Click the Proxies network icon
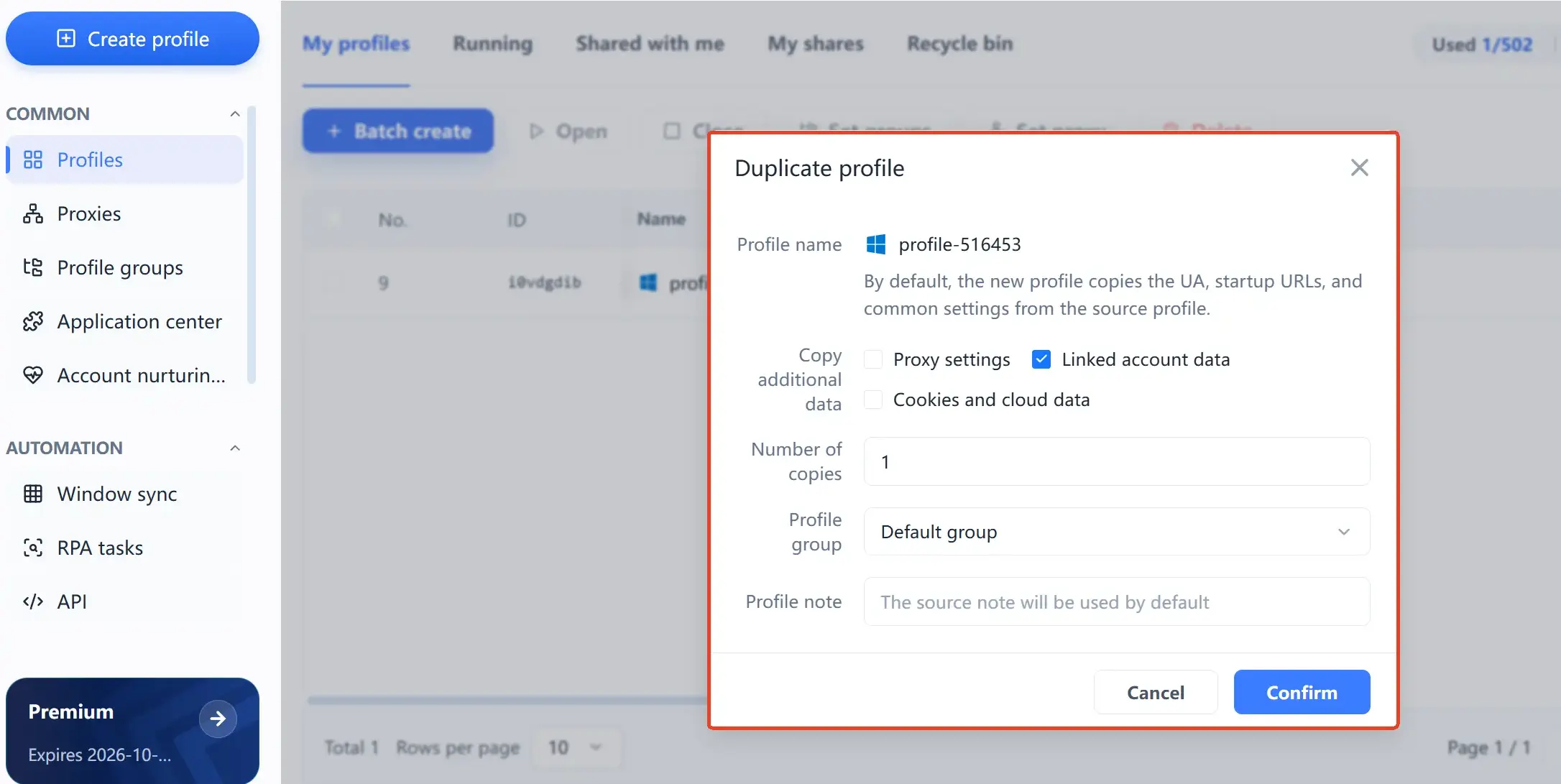The image size is (1561, 784). coord(33,213)
